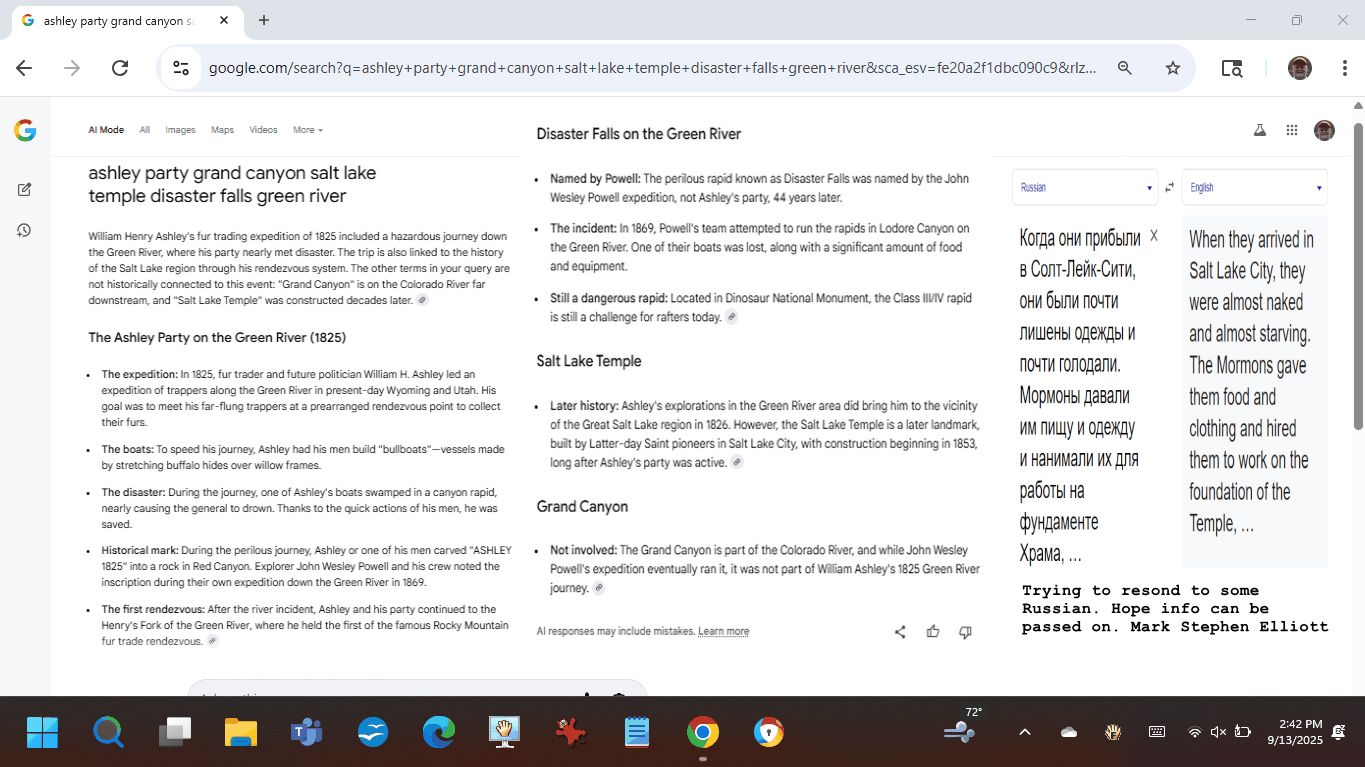
Task: Switch to the Videos tab
Action: pos(263,130)
